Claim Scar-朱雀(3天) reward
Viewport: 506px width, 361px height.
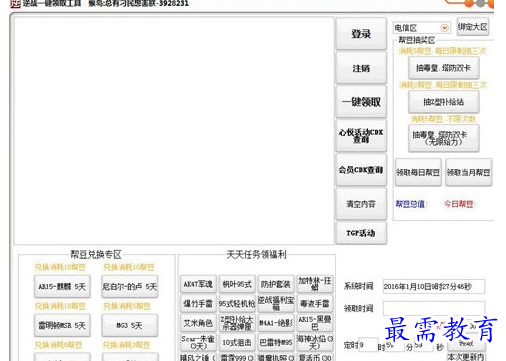(198, 342)
